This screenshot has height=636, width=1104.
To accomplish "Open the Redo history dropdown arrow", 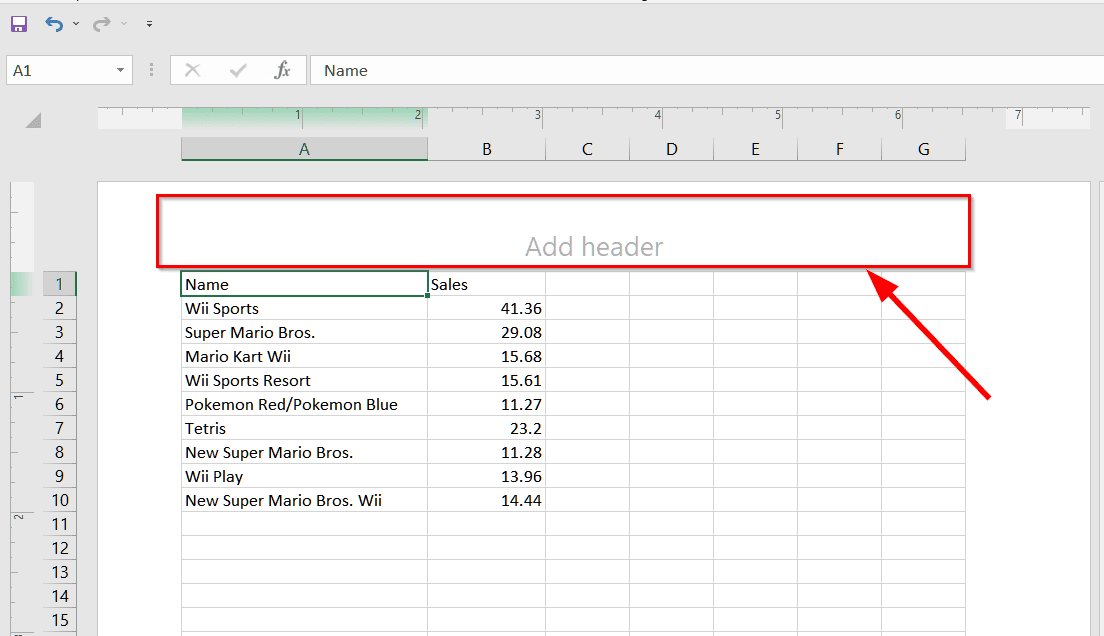I will coord(124,23).
